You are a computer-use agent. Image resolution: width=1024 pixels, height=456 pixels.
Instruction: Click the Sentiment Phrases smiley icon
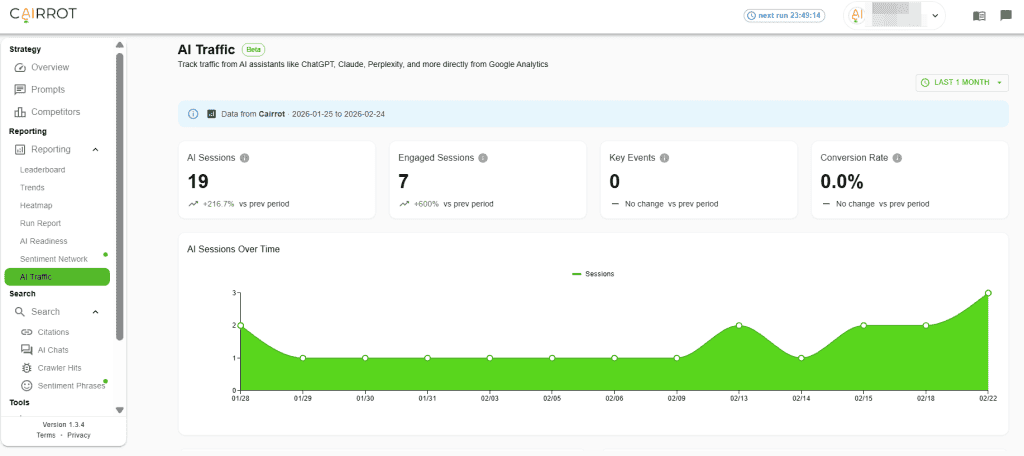tap(27, 385)
